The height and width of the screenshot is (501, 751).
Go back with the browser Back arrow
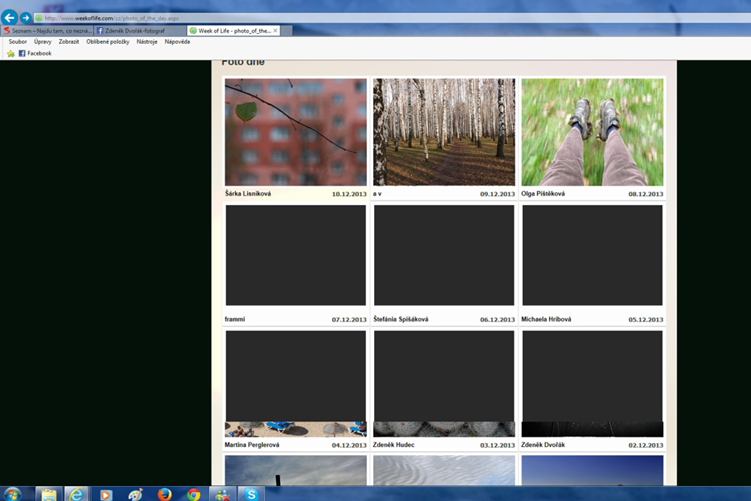pyautogui.click(x=10, y=18)
